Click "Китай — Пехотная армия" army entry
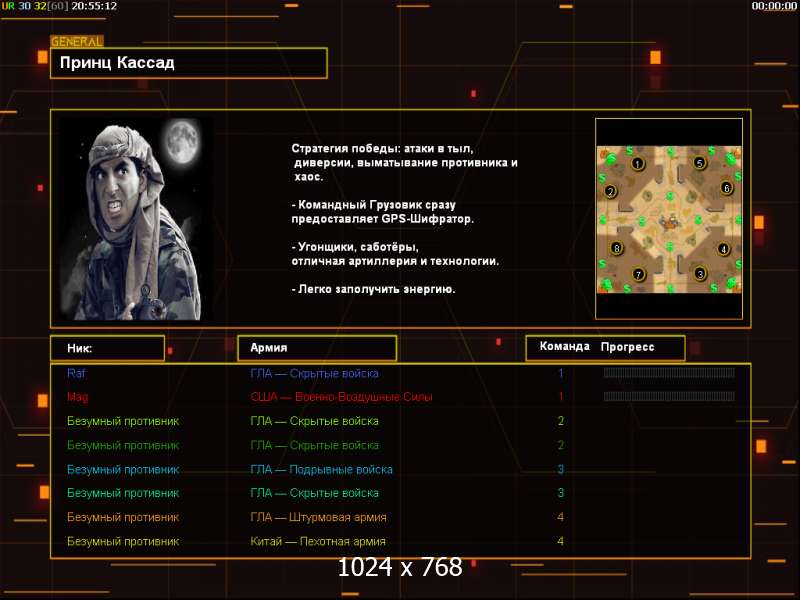The width and height of the screenshot is (800, 600). coord(318,541)
